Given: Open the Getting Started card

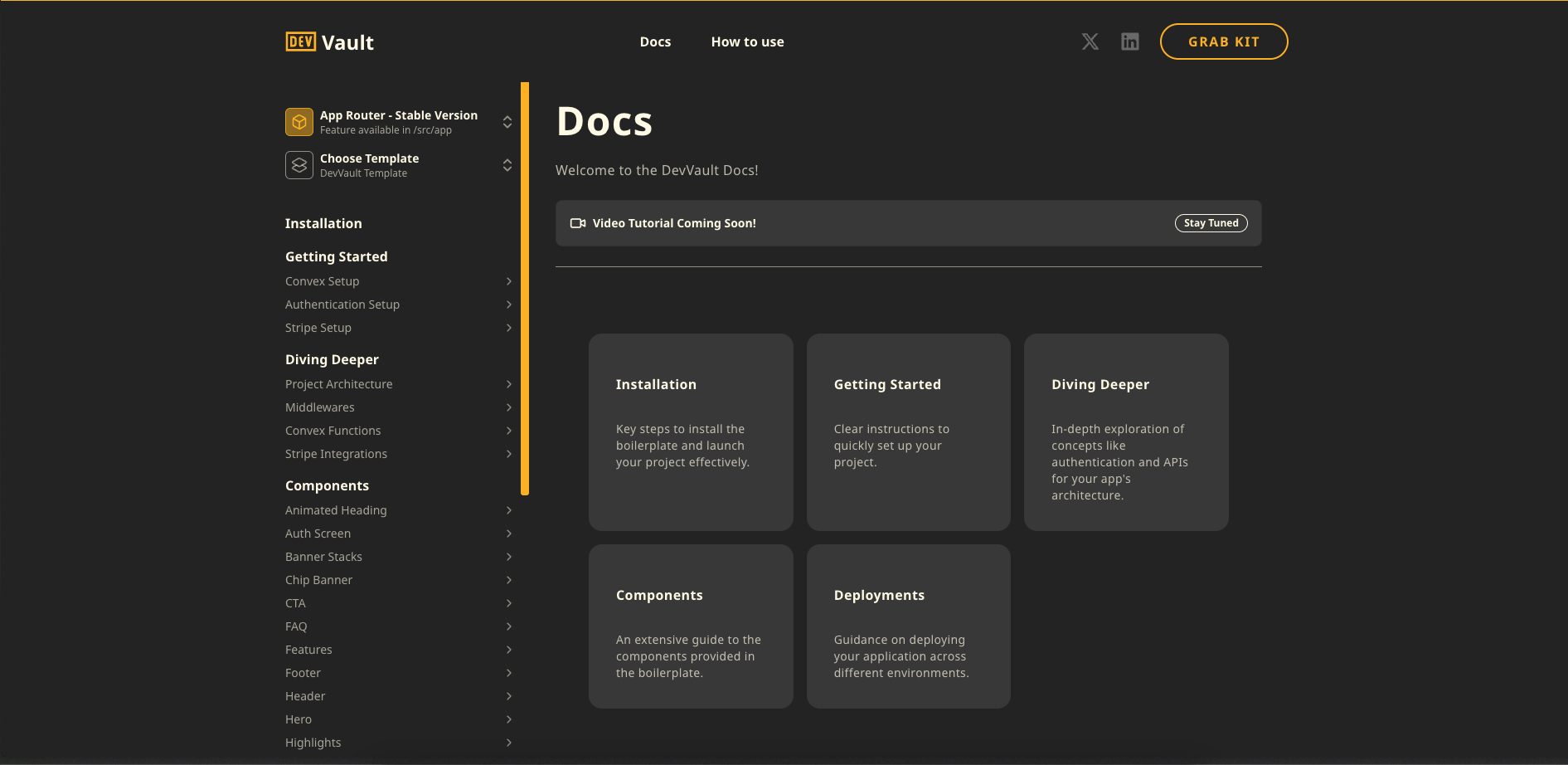Looking at the screenshot, I should click(909, 432).
